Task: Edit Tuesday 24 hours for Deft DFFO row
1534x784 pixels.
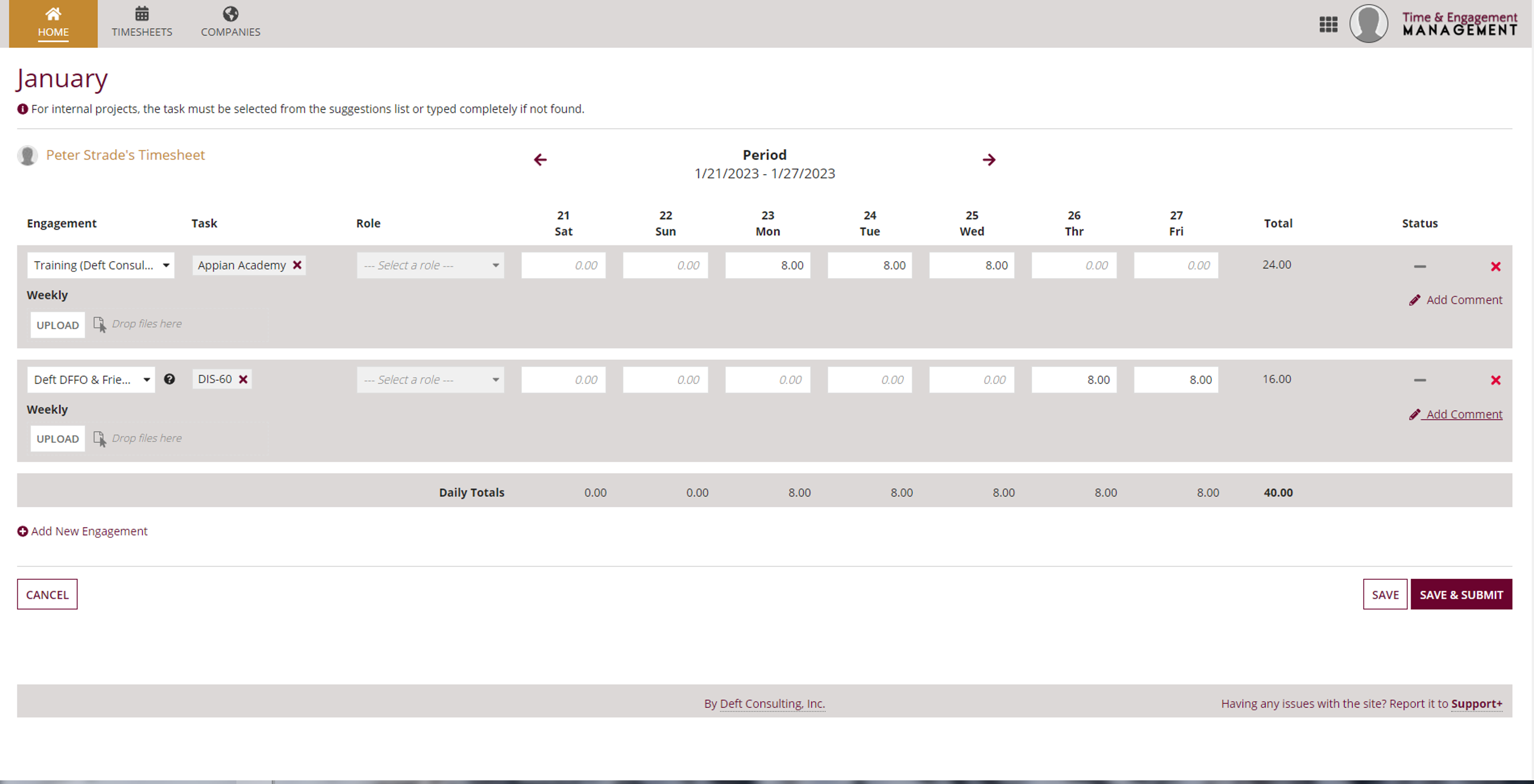Action: point(869,379)
